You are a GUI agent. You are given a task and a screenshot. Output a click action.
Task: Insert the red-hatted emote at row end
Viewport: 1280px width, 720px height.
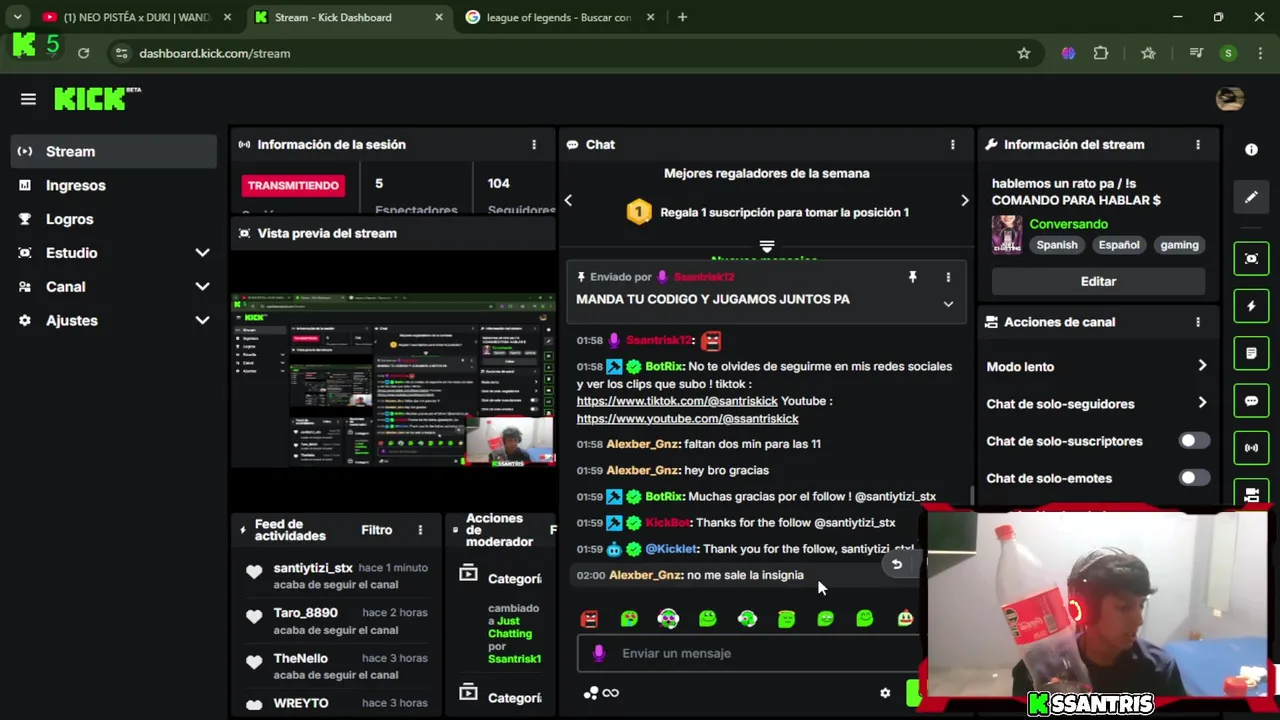click(x=905, y=619)
